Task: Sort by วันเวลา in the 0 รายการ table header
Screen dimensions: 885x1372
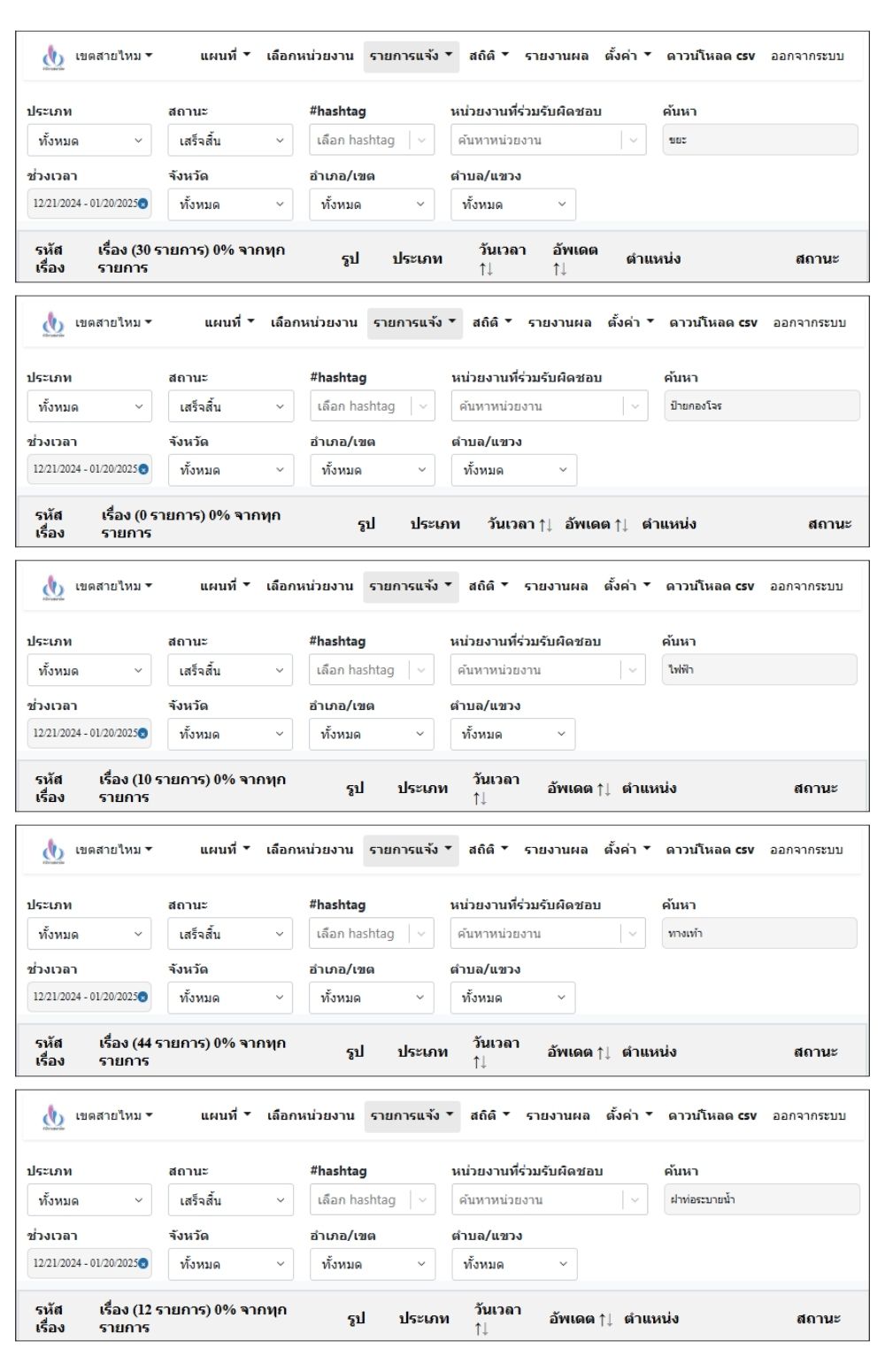Action: click(519, 524)
